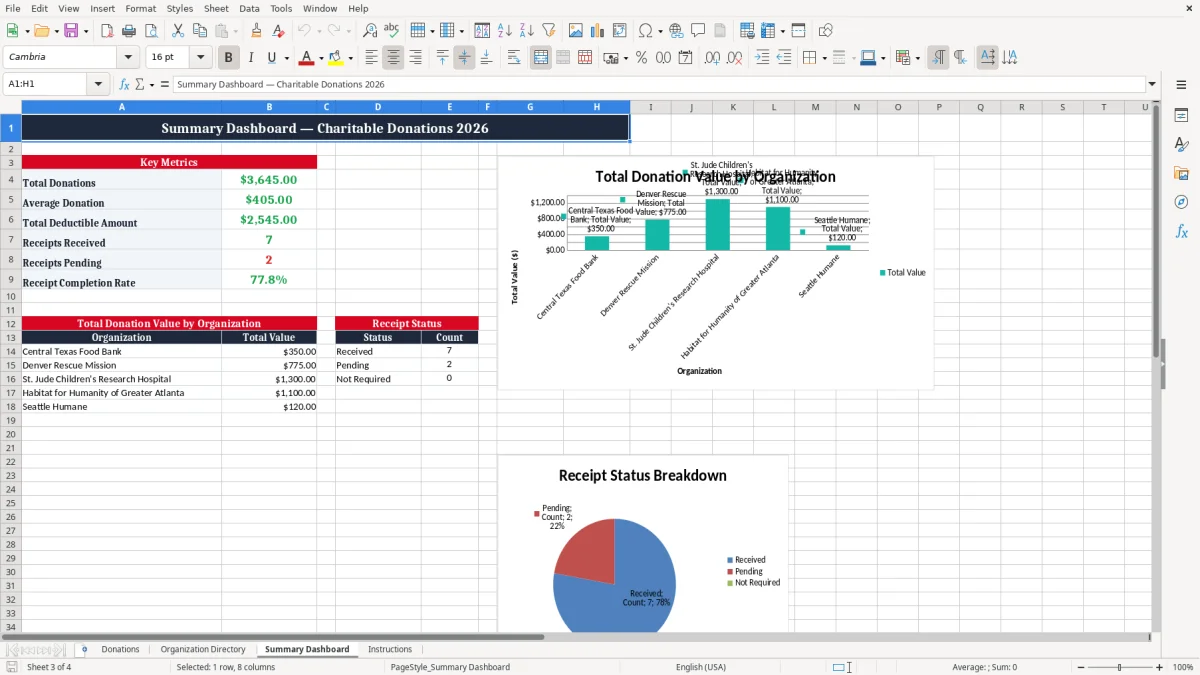This screenshot has height=675, width=1200.
Task: Open the sidebar Navigator panel
Action: pos(1181,202)
